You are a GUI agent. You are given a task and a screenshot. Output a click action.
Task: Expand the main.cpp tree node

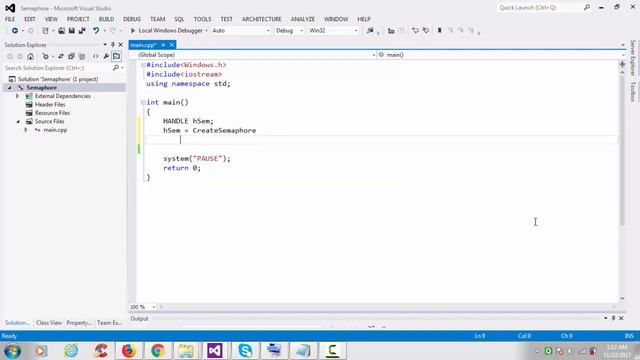click(26, 130)
